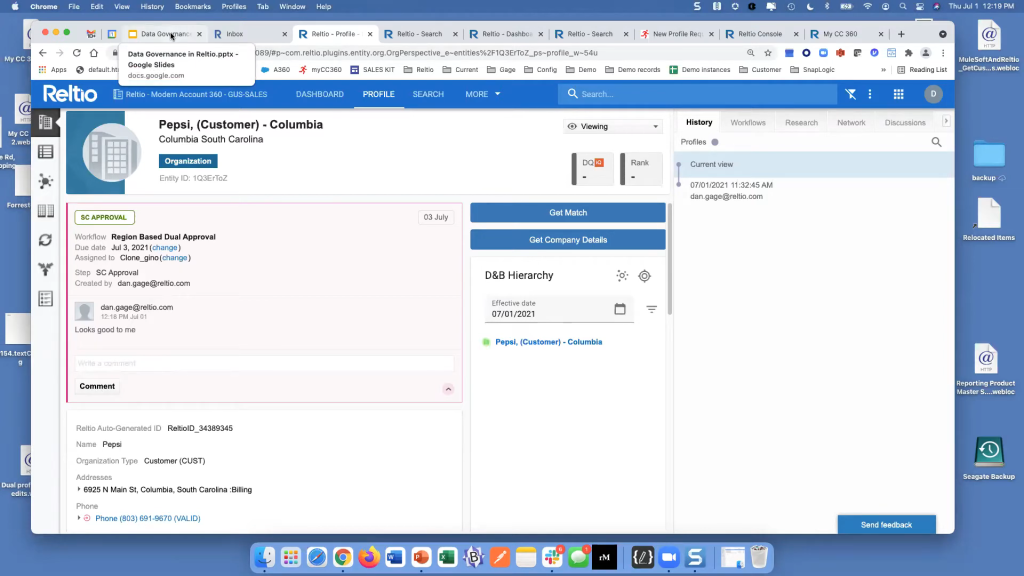Screen dimensions: 1024x576
Task: Switch to the Workflows tab
Action: (x=748, y=122)
